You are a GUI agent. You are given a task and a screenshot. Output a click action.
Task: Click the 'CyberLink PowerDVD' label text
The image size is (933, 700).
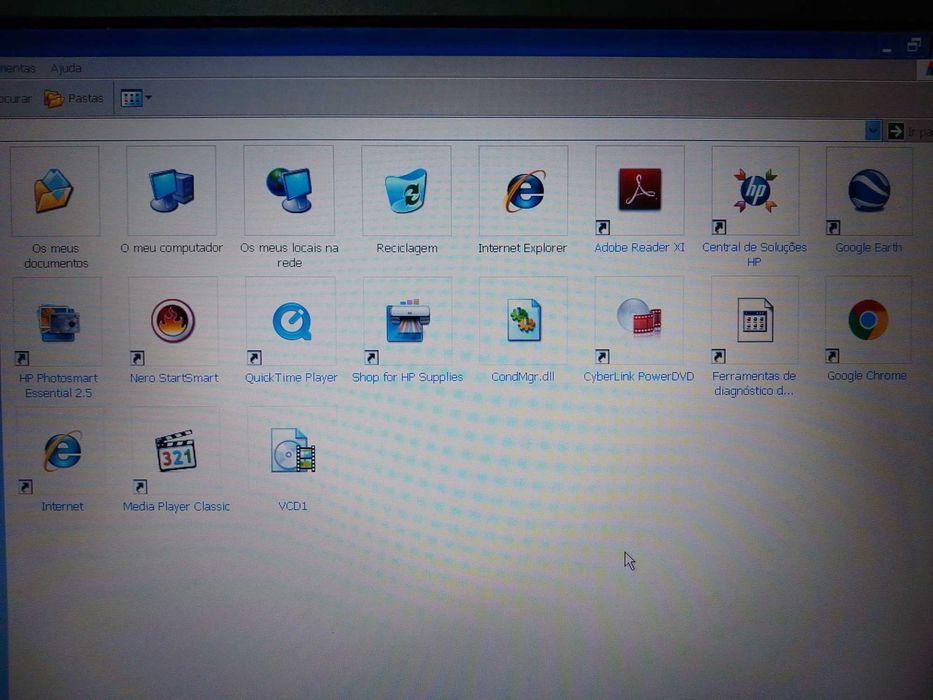point(638,376)
